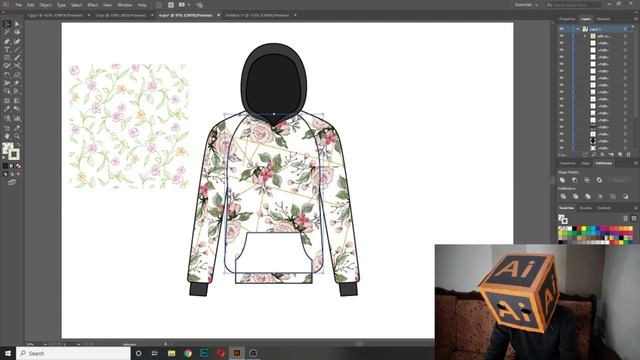Select the Direct Selection tool (white arrow)
The height and width of the screenshot is (360, 640).
point(17,24)
